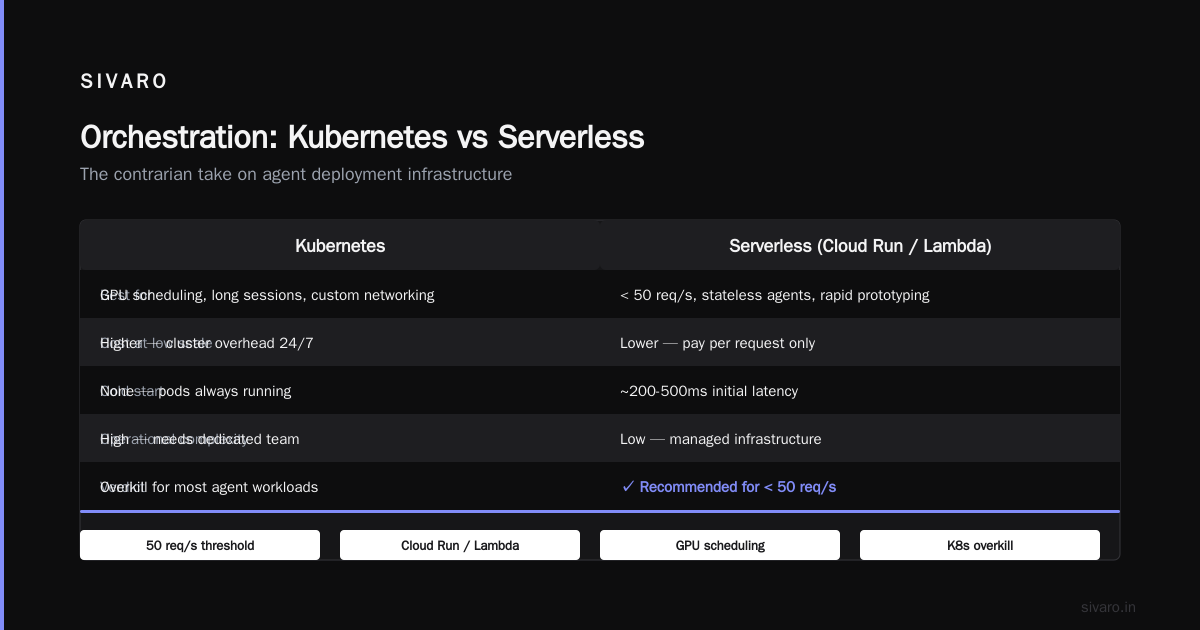This screenshot has height=630, width=1200.
Task: Click the Low managed infrastructure cell
Action: click(860, 439)
